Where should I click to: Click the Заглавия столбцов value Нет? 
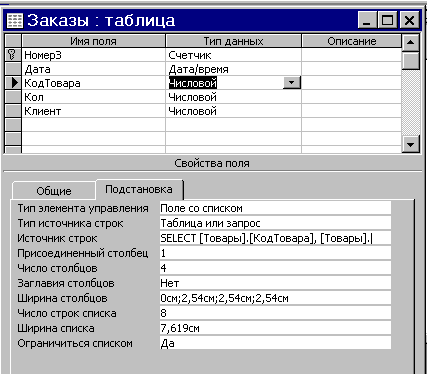click(x=275, y=283)
